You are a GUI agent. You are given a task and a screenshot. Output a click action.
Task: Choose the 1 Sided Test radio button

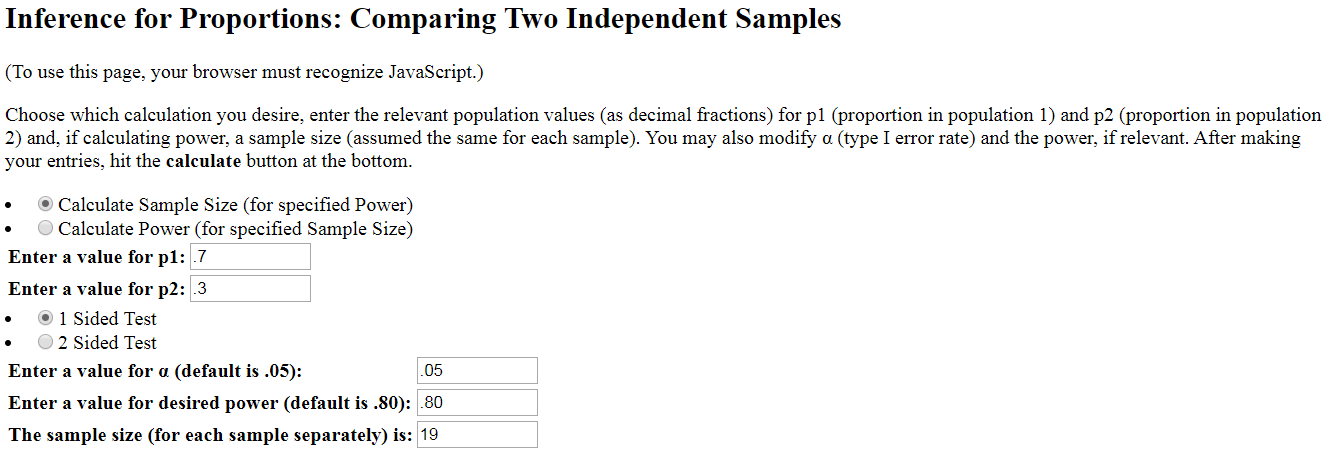point(45,318)
